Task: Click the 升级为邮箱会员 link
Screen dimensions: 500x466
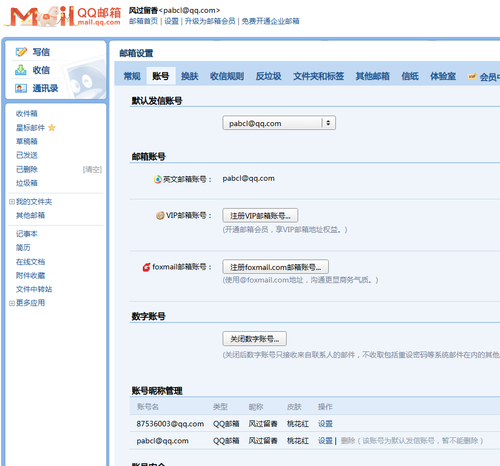Action: tap(210, 21)
